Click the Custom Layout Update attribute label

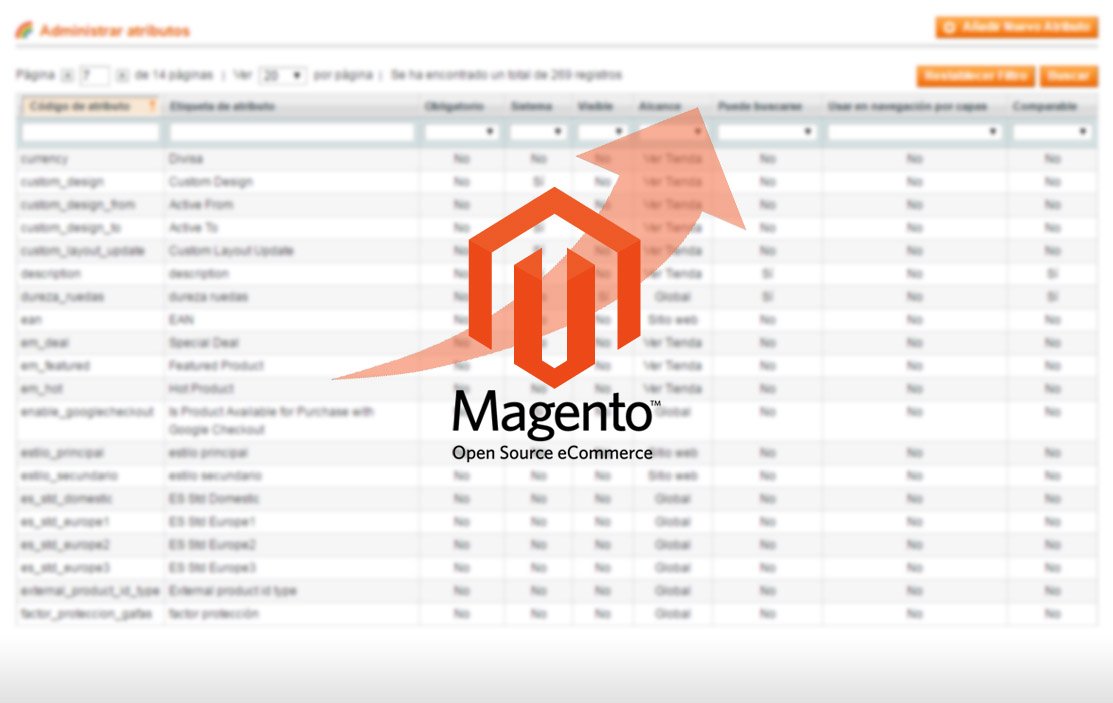pyautogui.click(x=231, y=251)
